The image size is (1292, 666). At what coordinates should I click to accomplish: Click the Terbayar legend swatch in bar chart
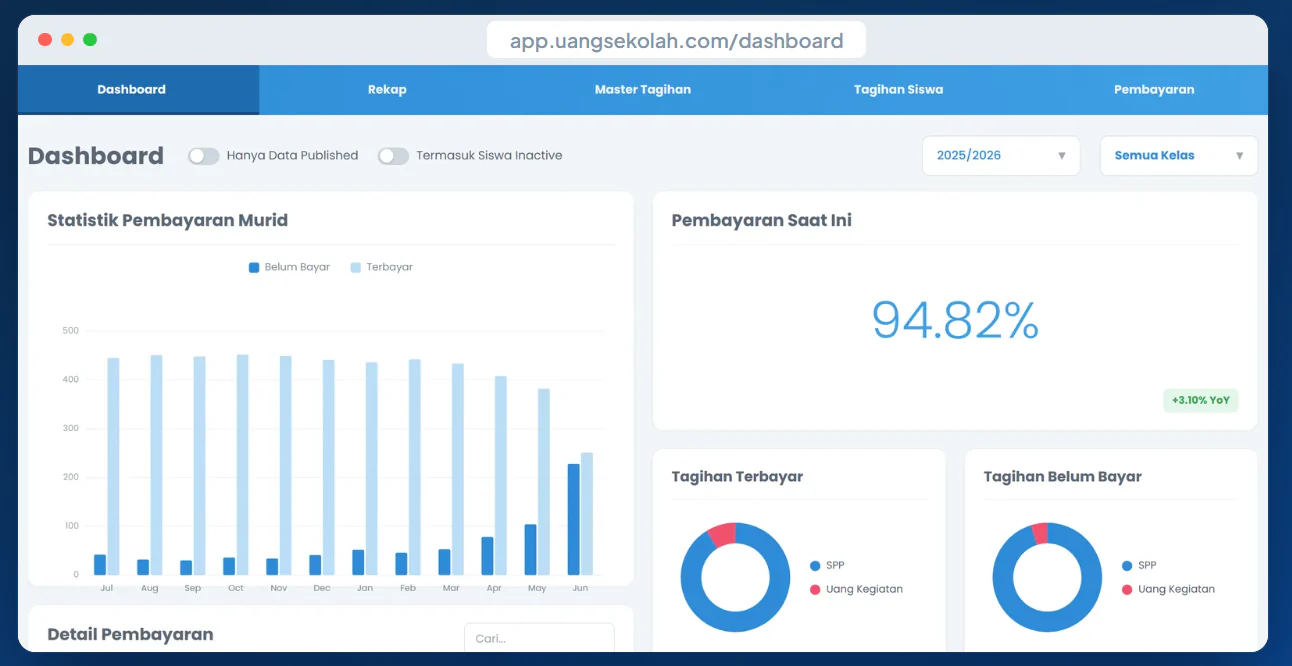355,268
